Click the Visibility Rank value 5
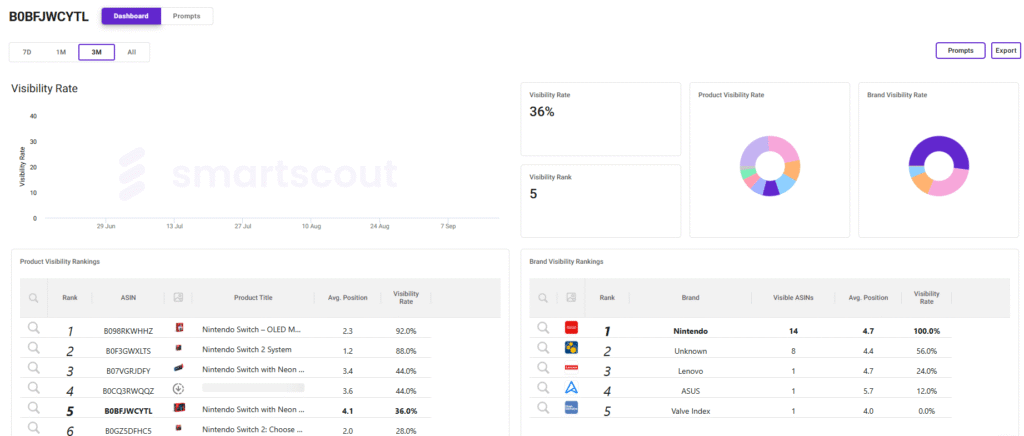The image size is (1024, 436). (x=533, y=194)
